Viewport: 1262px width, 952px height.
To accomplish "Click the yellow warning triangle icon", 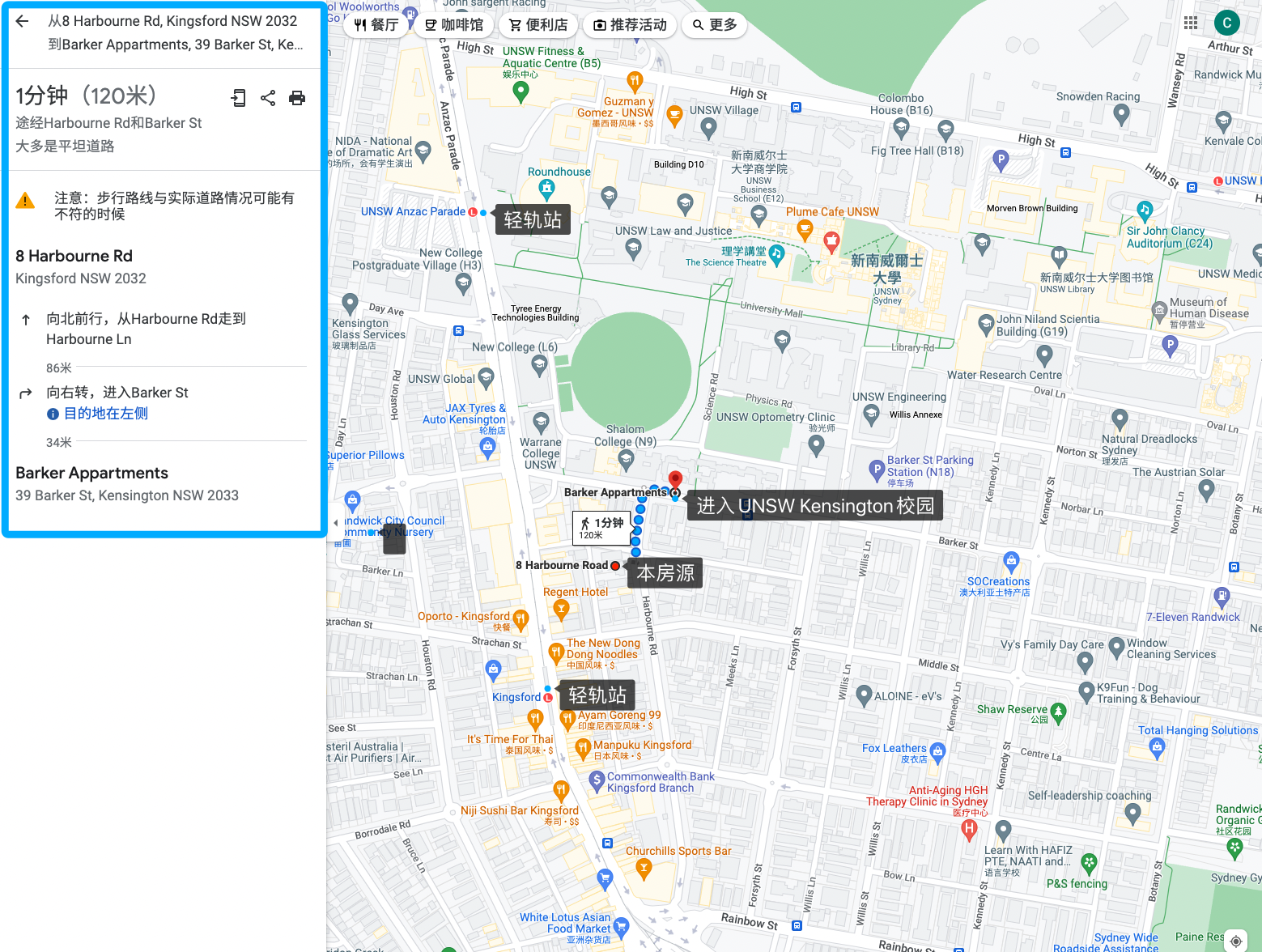I will pos(26,201).
